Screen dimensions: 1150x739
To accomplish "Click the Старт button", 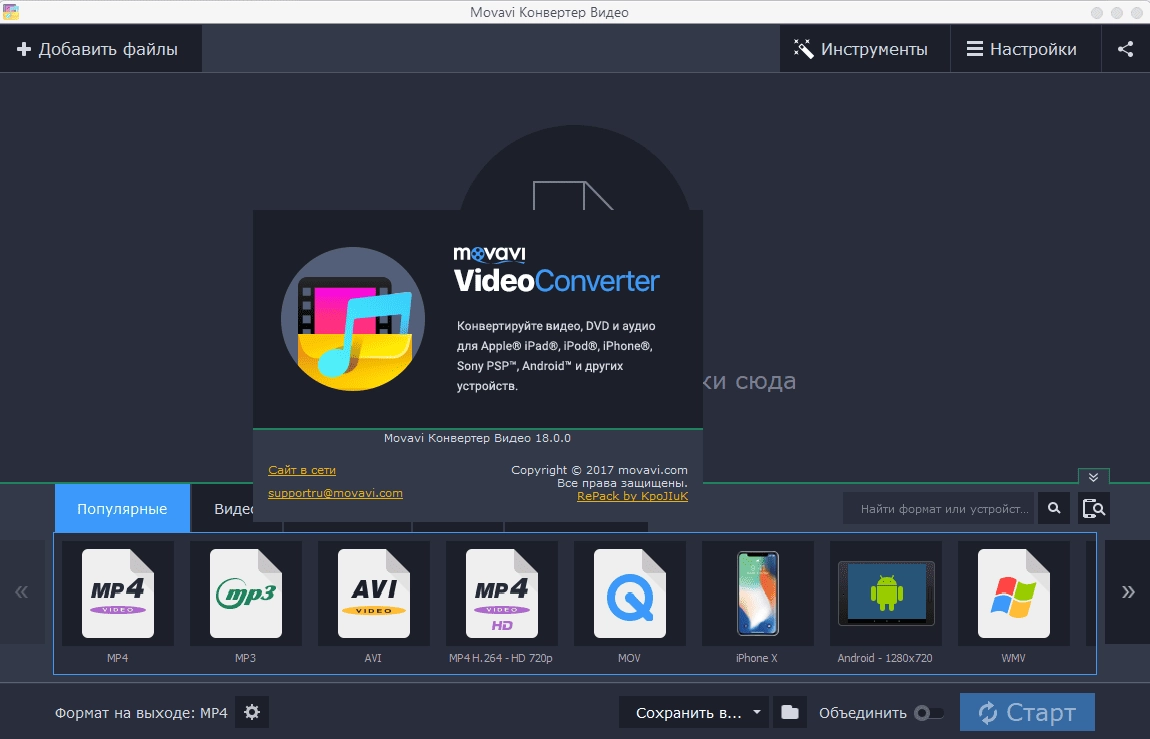I will 1027,712.
